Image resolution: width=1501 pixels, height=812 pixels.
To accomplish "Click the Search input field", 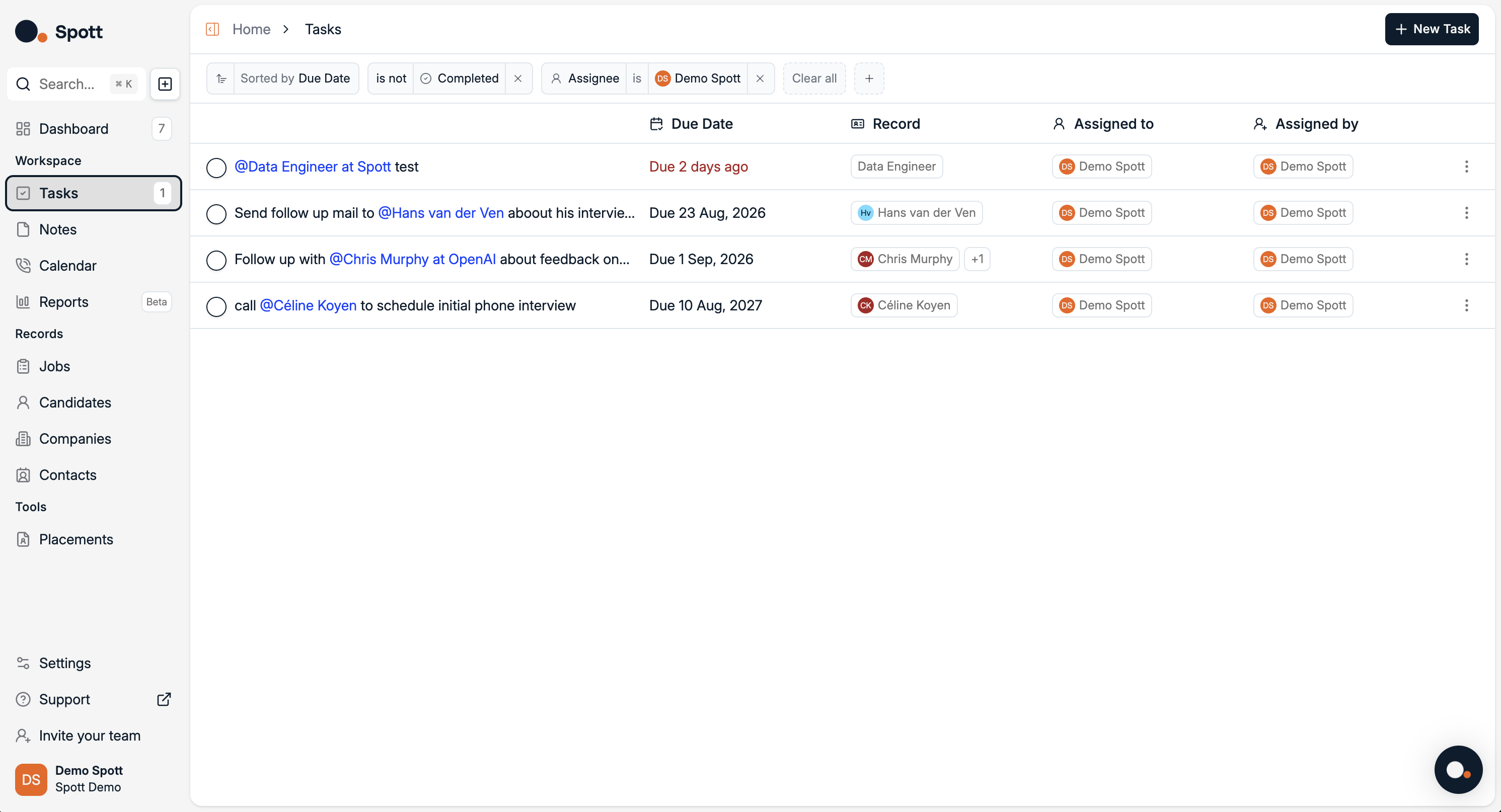I will click(x=67, y=84).
